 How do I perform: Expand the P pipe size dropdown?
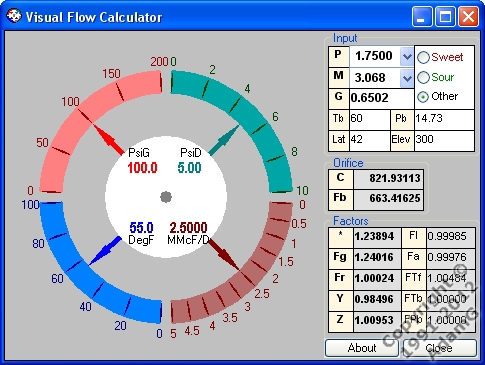[x=407, y=57]
